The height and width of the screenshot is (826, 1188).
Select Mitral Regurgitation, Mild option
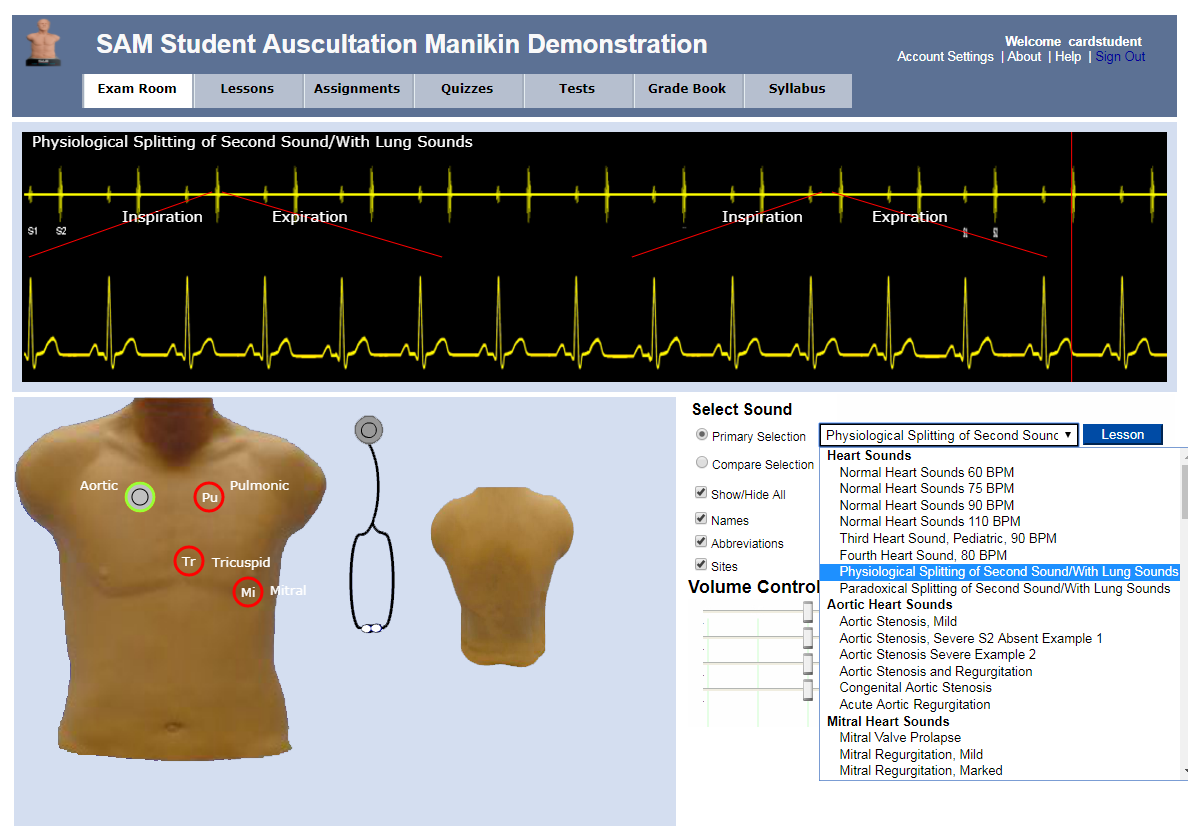911,754
